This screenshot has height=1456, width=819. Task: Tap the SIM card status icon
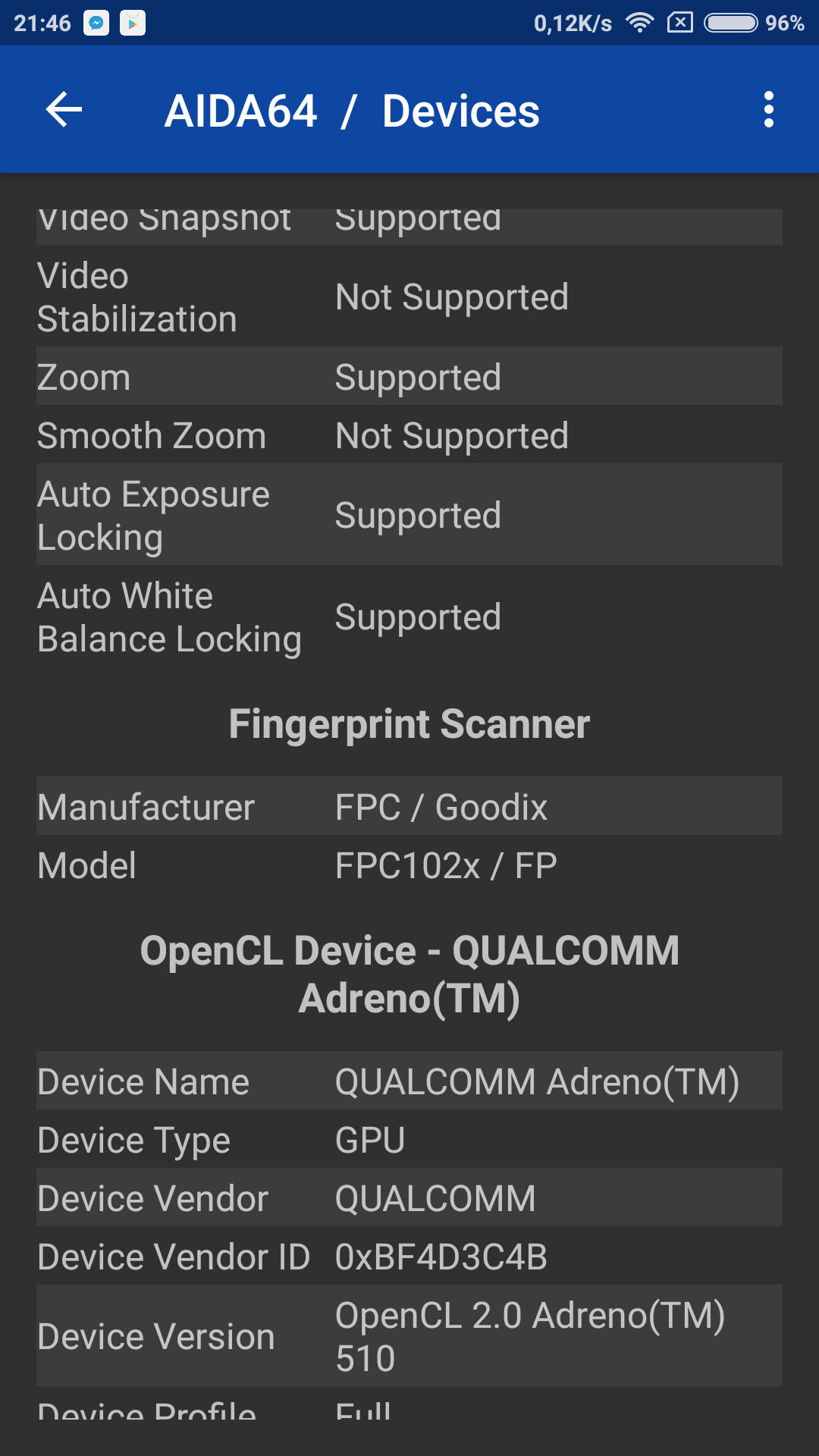pyautogui.click(x=680, y=24)
